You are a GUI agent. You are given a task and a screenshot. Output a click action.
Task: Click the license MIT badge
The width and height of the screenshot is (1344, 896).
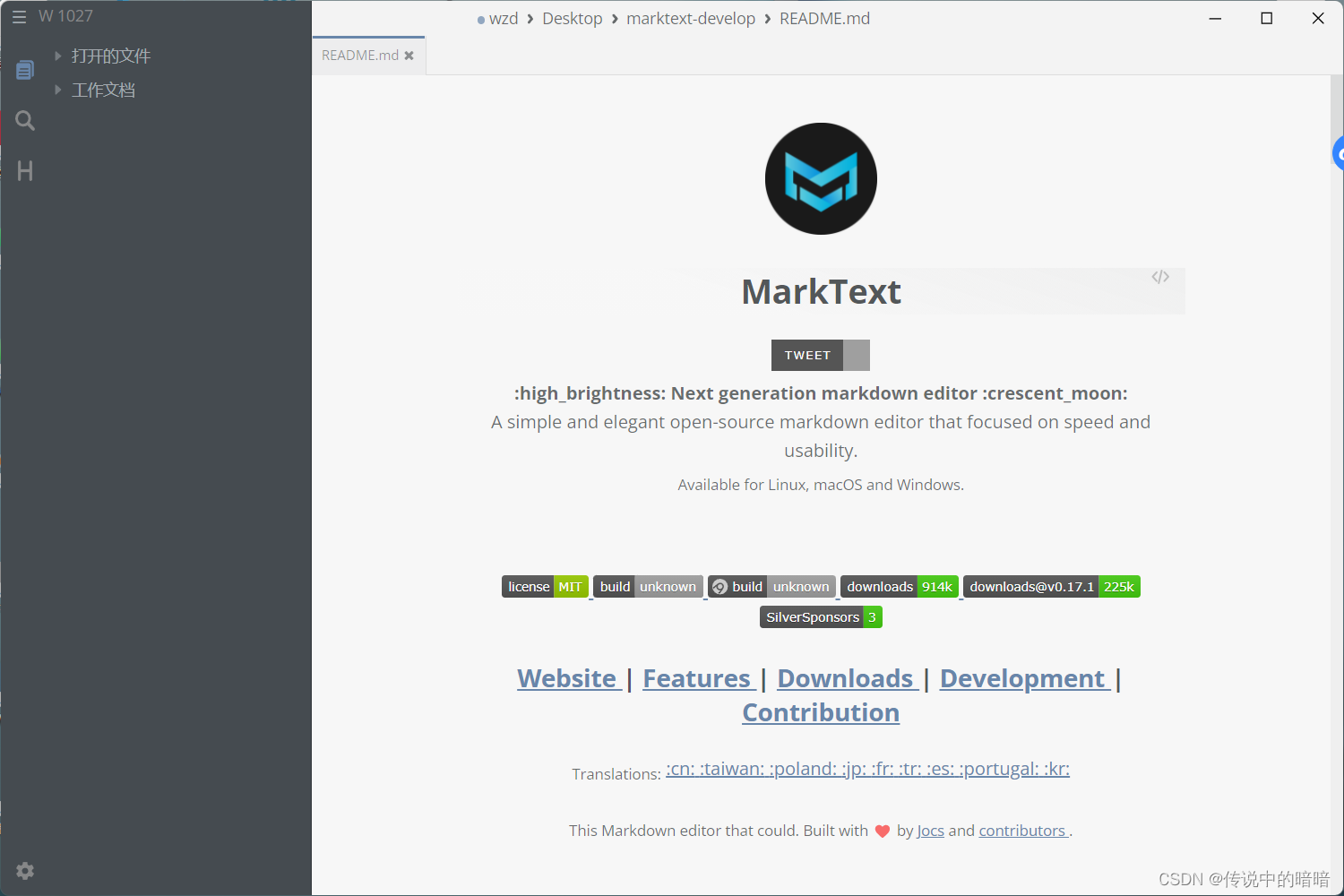(x=545, y=586)
